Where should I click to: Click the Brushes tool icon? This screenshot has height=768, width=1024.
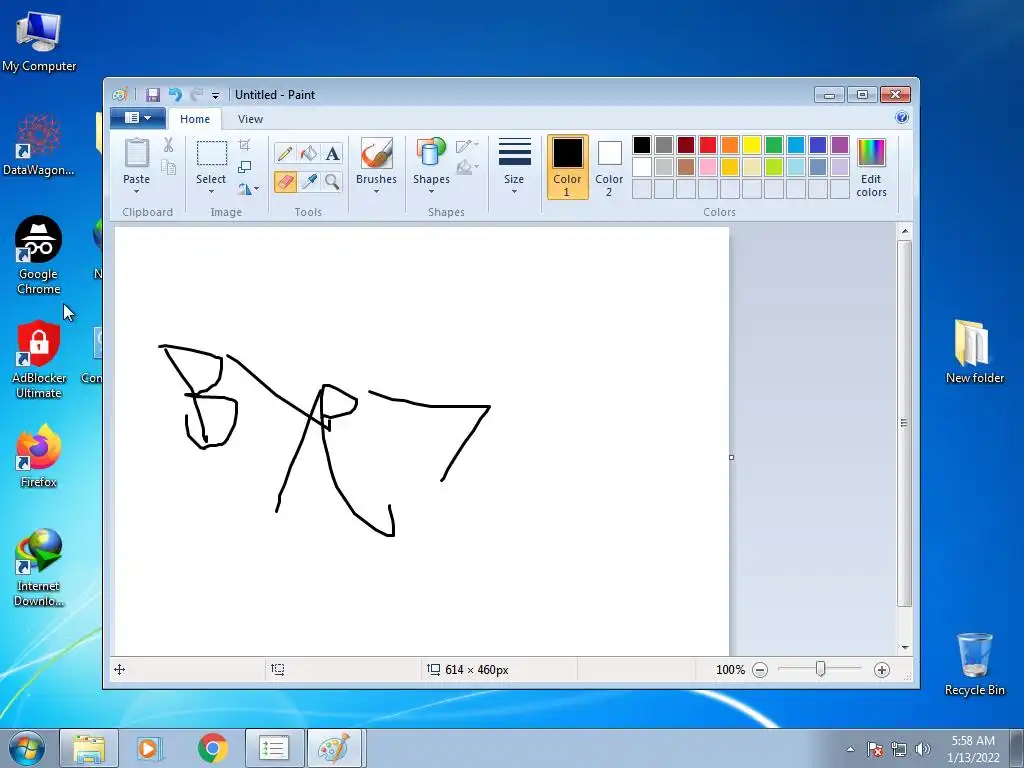(x=376, y=153)
